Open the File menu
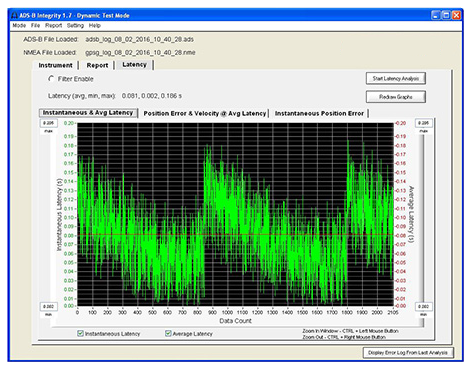 click(35, 26)
